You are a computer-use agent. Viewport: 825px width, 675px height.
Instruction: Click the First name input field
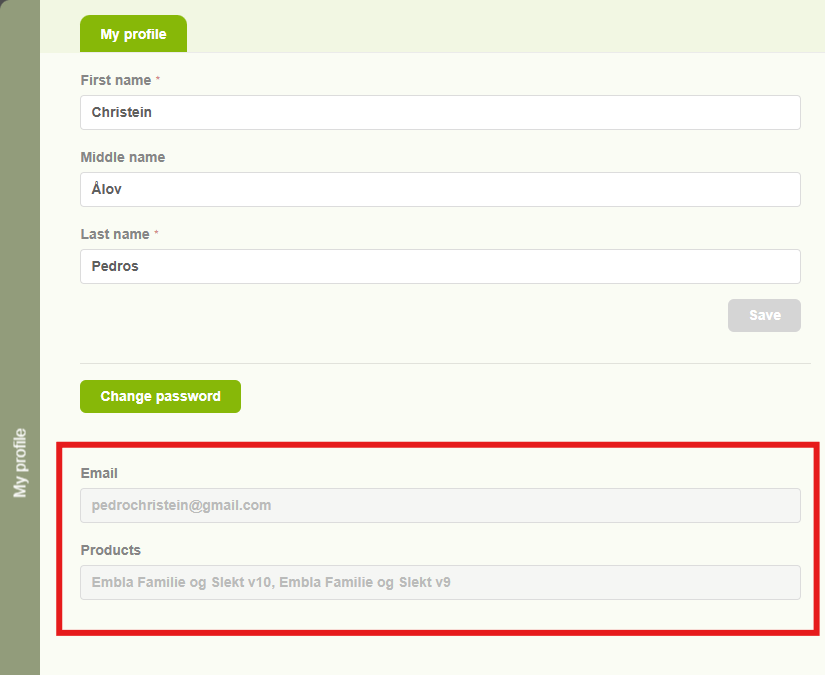point(440,113)
